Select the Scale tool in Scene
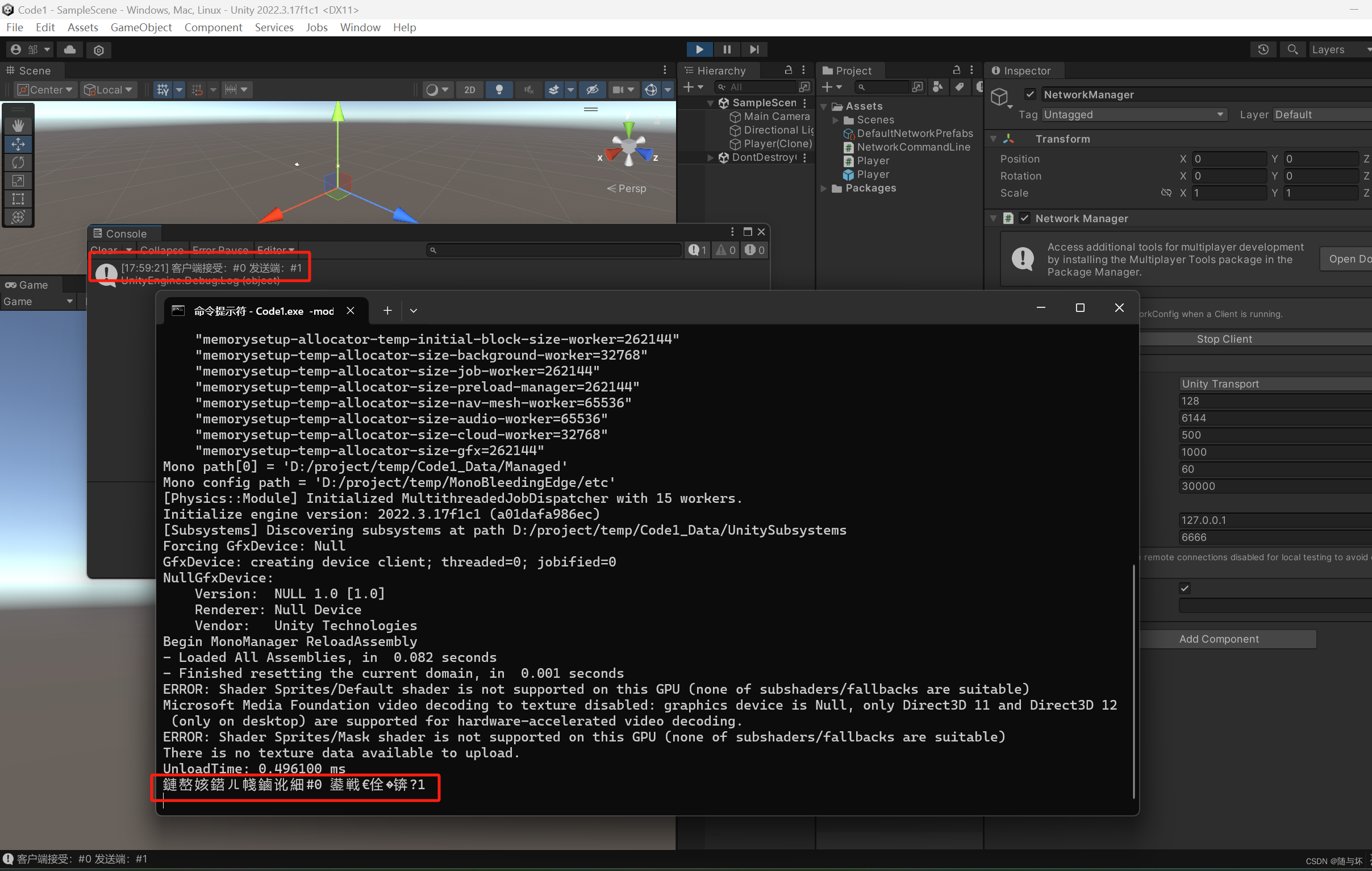The width and height of the screenshot is (1372, 871). (x=18, y=181)
